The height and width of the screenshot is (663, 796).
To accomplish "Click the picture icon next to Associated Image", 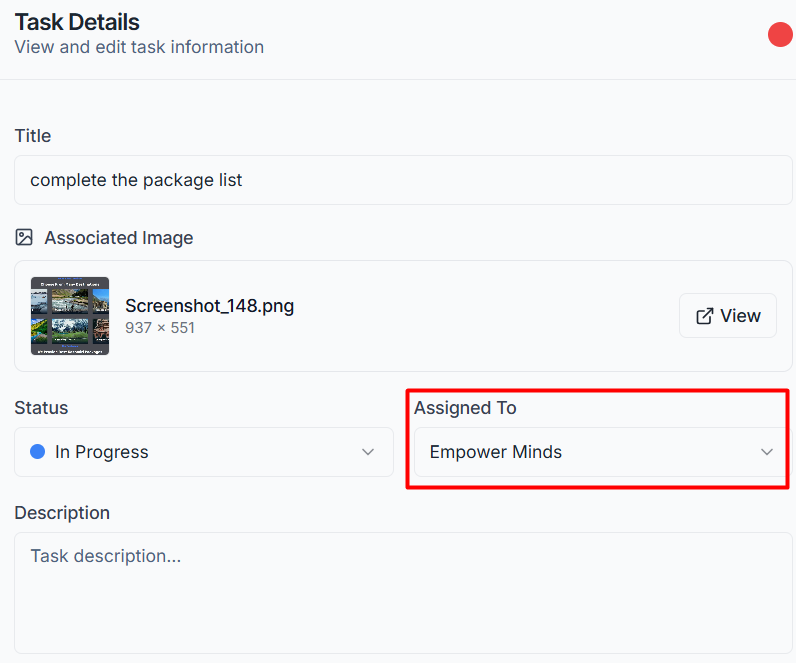I will [x=24, y=237].
